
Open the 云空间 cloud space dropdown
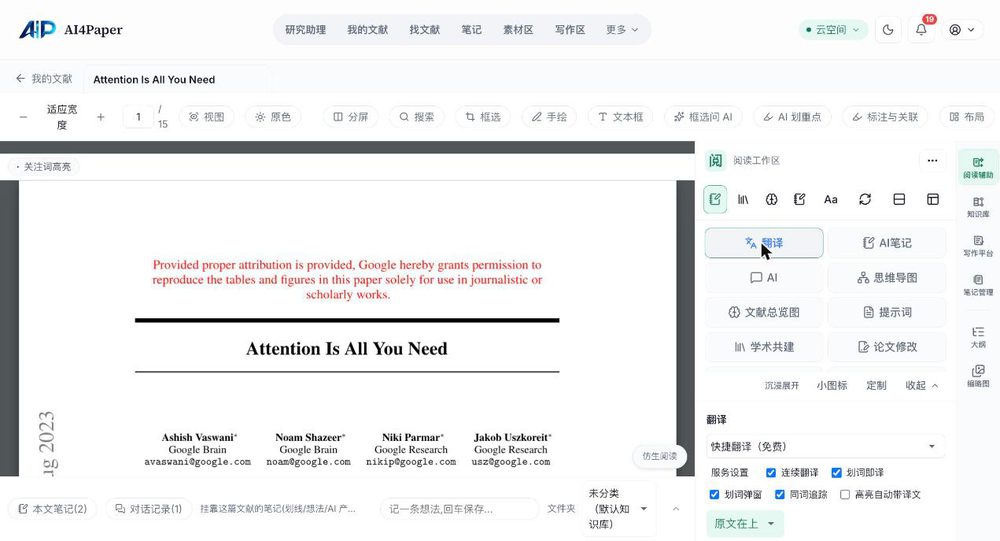833,29
